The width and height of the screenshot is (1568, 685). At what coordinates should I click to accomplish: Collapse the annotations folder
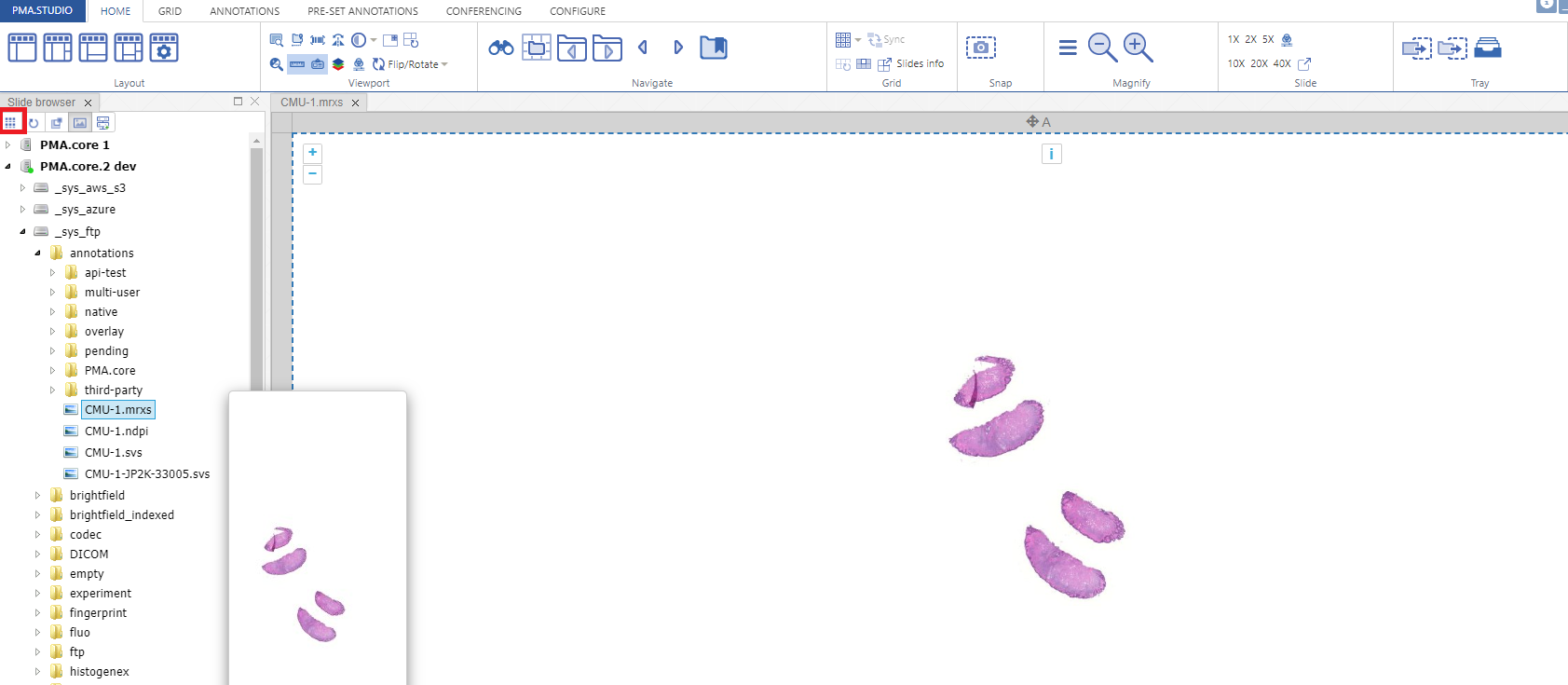tap(38, 253)
